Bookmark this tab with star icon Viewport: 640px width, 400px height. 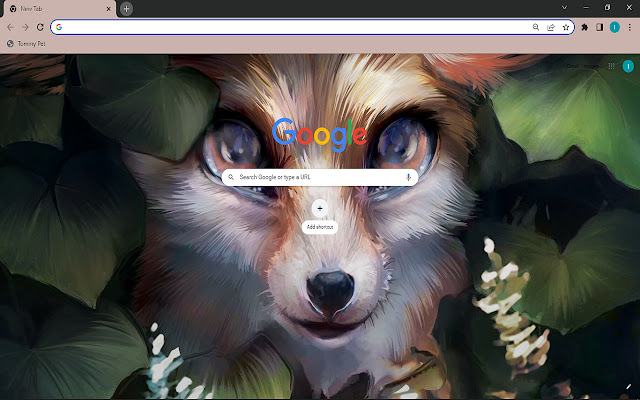(x=566, y=27)
